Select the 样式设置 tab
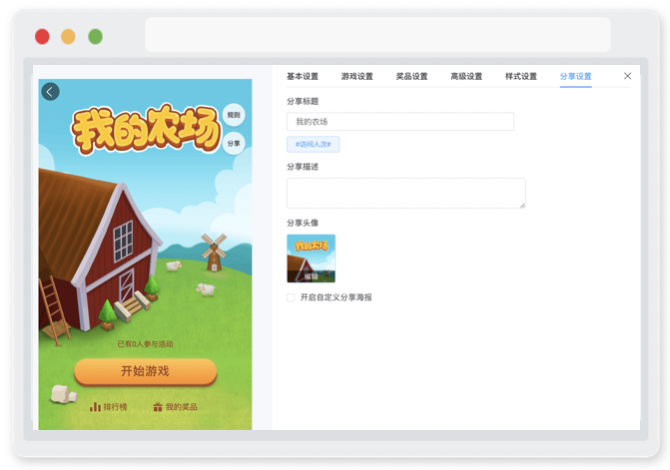670x470 pixels. (x=521, y=76)
